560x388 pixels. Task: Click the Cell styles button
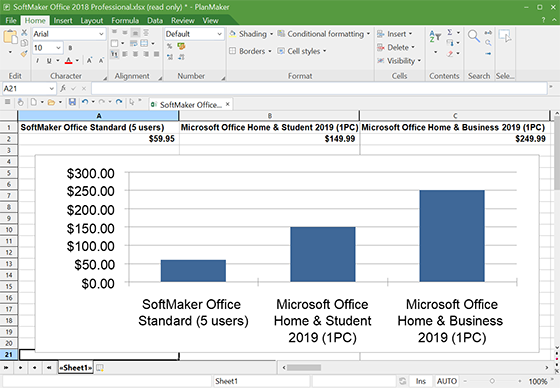302,51
